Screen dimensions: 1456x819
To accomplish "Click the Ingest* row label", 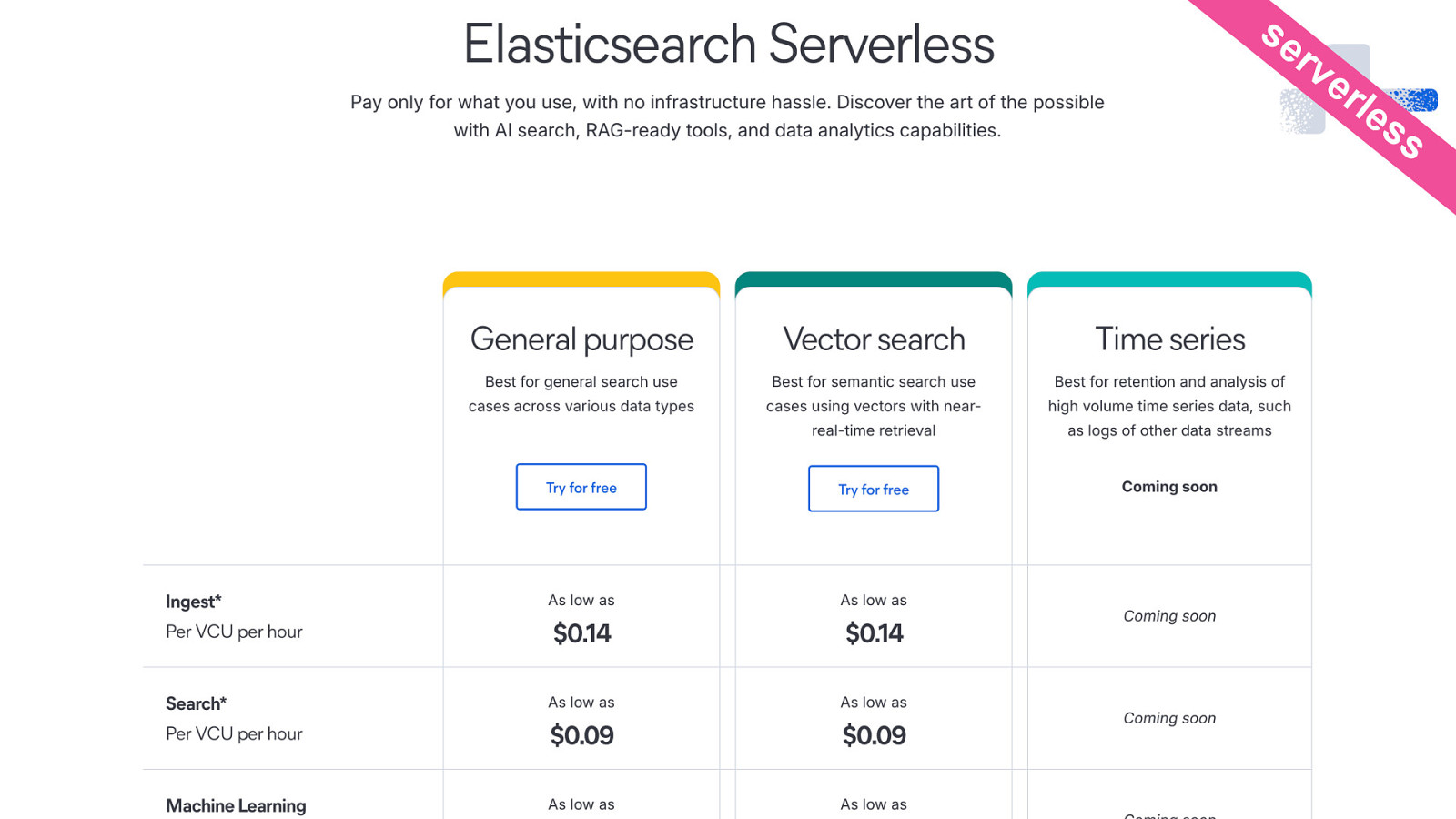I will pyautogui.click(x=194, y=602).
